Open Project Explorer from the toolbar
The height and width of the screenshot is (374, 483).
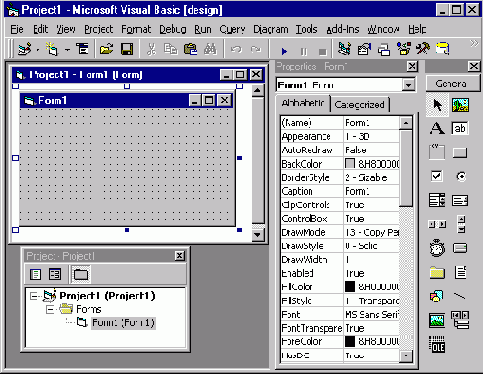[x=344, y=49]
